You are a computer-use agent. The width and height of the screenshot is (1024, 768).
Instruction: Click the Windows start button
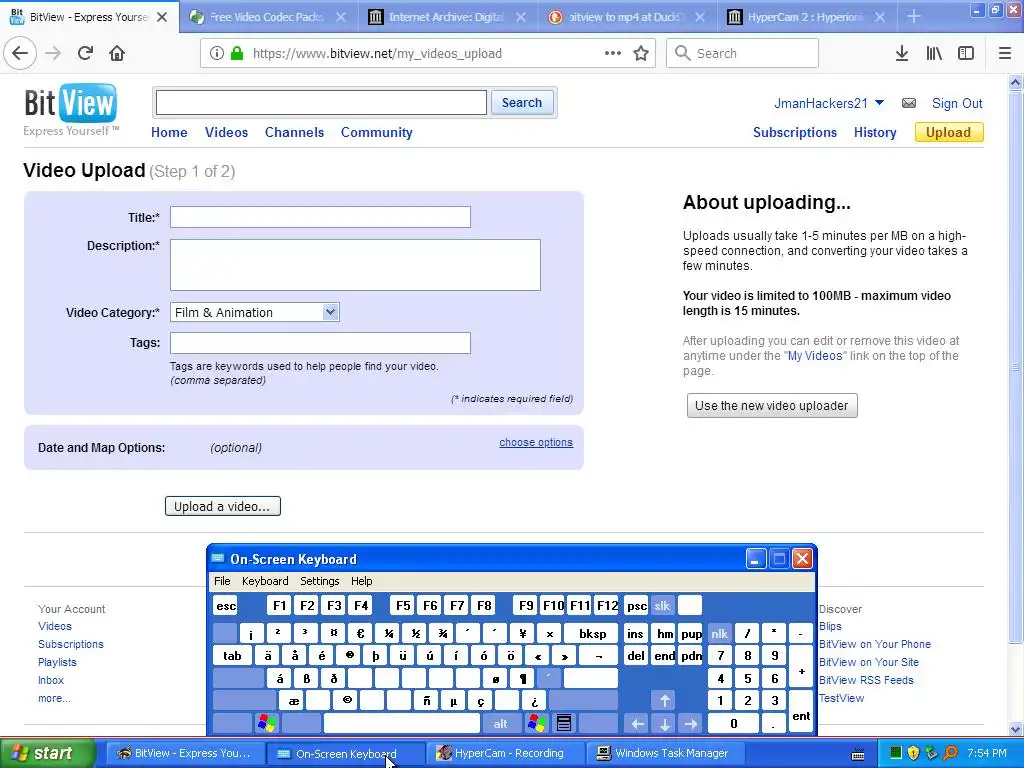pos(47,753)
